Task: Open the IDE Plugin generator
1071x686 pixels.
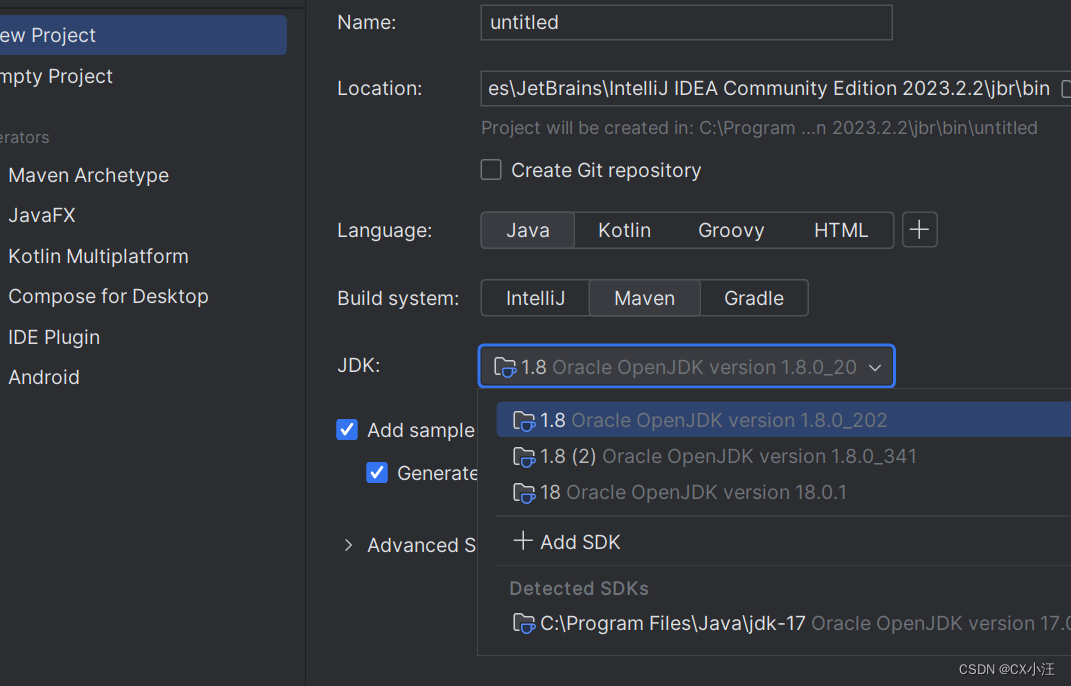Action: tap(54, 337)
